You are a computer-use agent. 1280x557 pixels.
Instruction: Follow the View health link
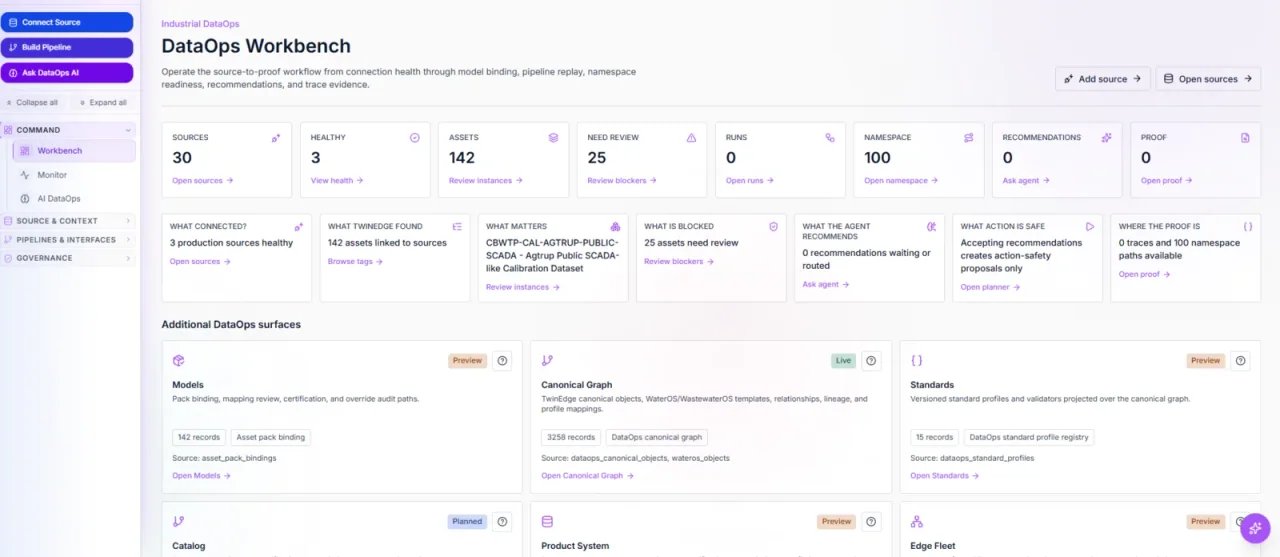337,181
